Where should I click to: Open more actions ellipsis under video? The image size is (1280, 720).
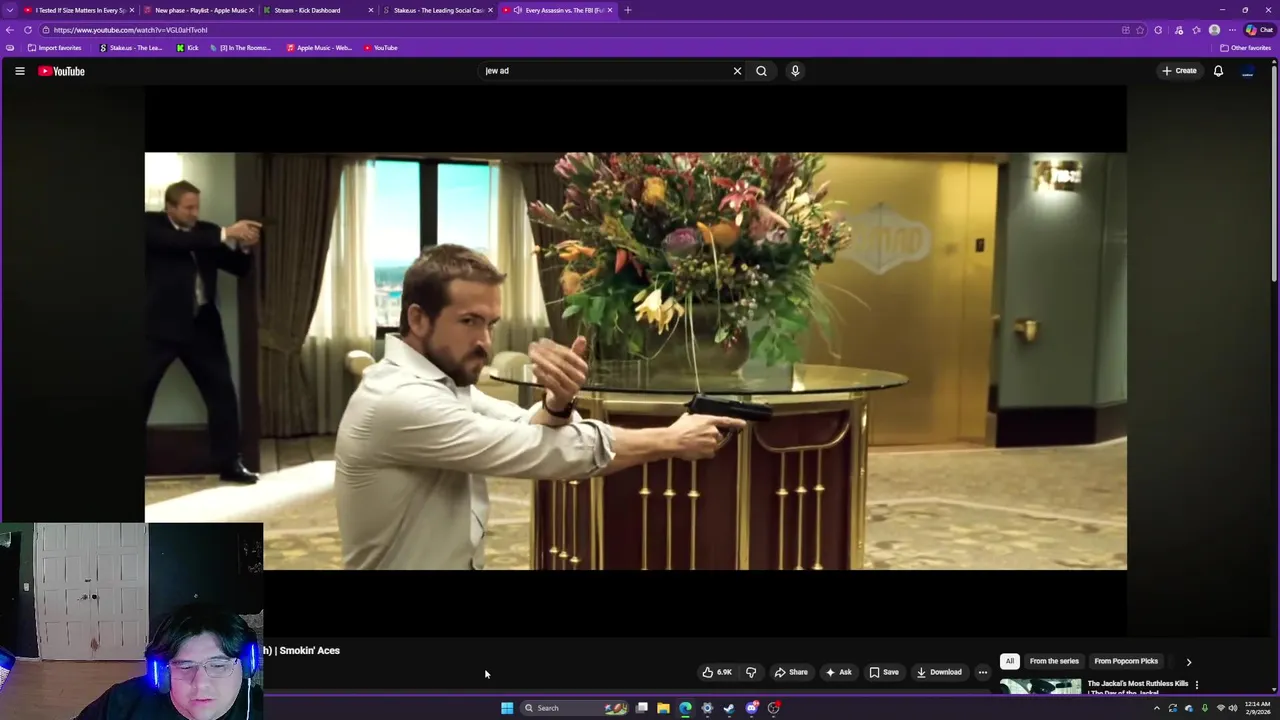(982, 672)
